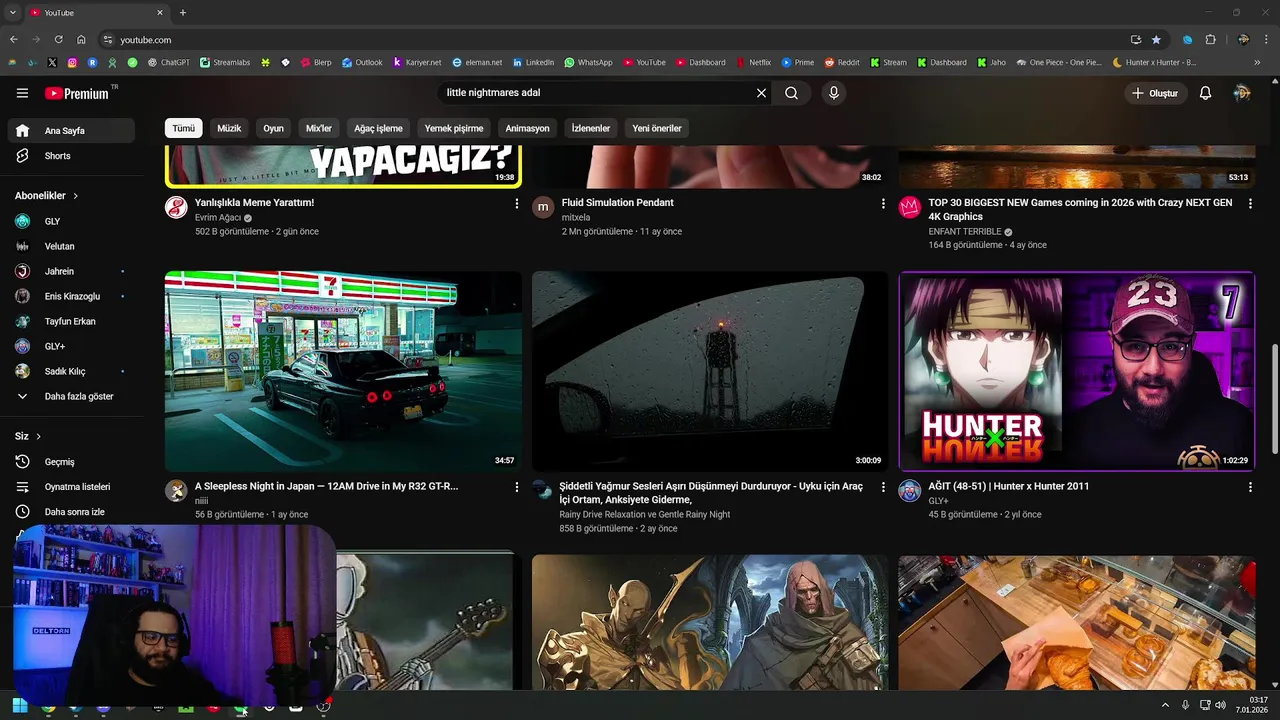Viewport: 1280px width, 720px height.
Task: Open the LinkedIn bookmark
Action: click(x=533, y=62)
